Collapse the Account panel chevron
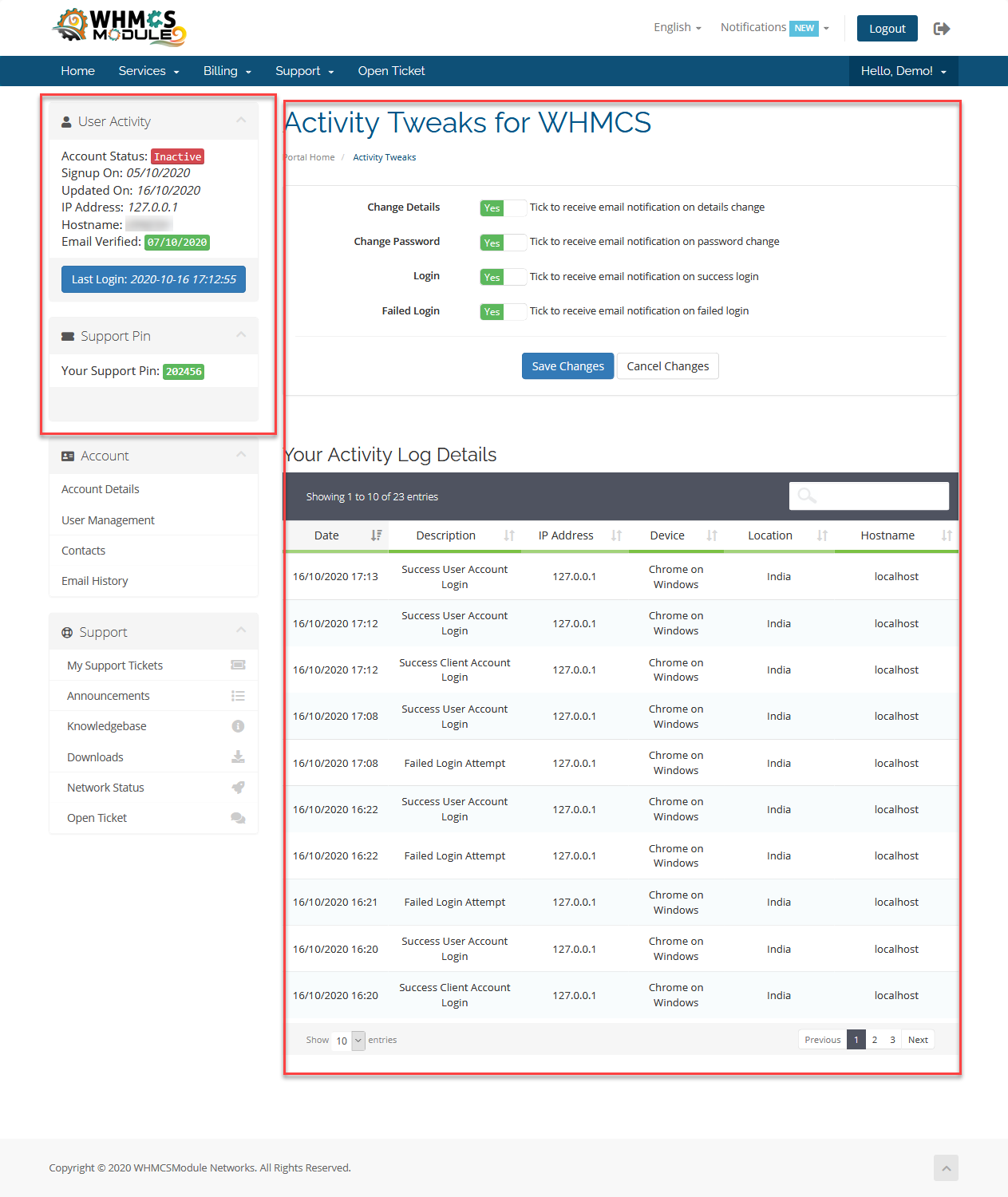 (x=241, y=455)
